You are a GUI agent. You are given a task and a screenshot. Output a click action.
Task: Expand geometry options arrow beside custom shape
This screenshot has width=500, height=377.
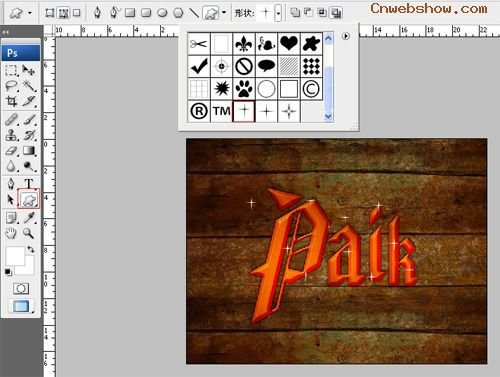(224, 13)
